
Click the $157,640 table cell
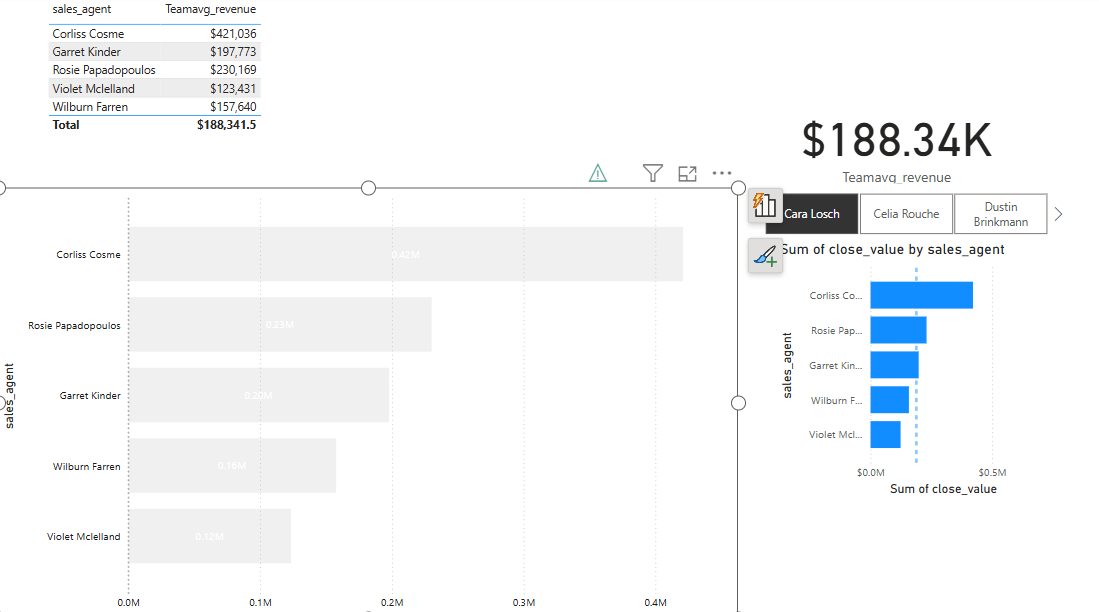click(x=233, y=107)
